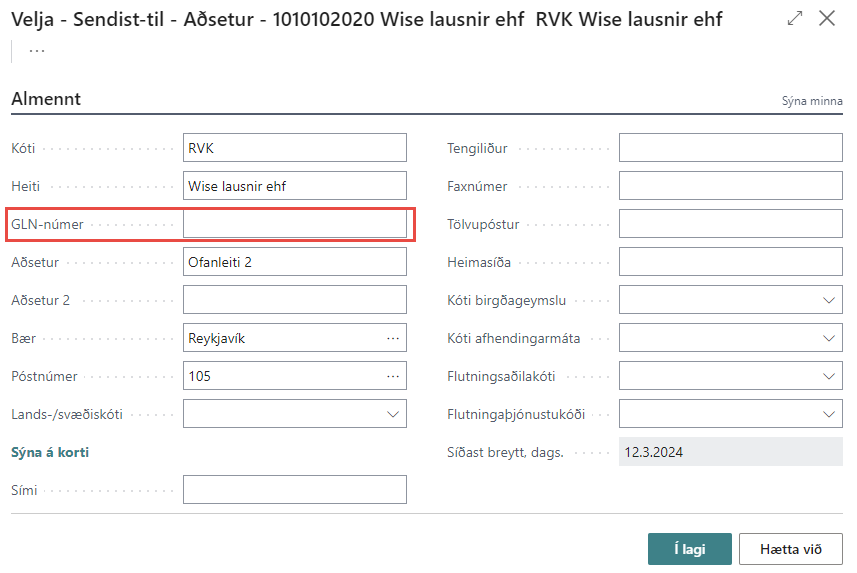Expand the Flutningaþjónustukóði dropdown
This screenshot has height=573, width=857.
(829, 414)
